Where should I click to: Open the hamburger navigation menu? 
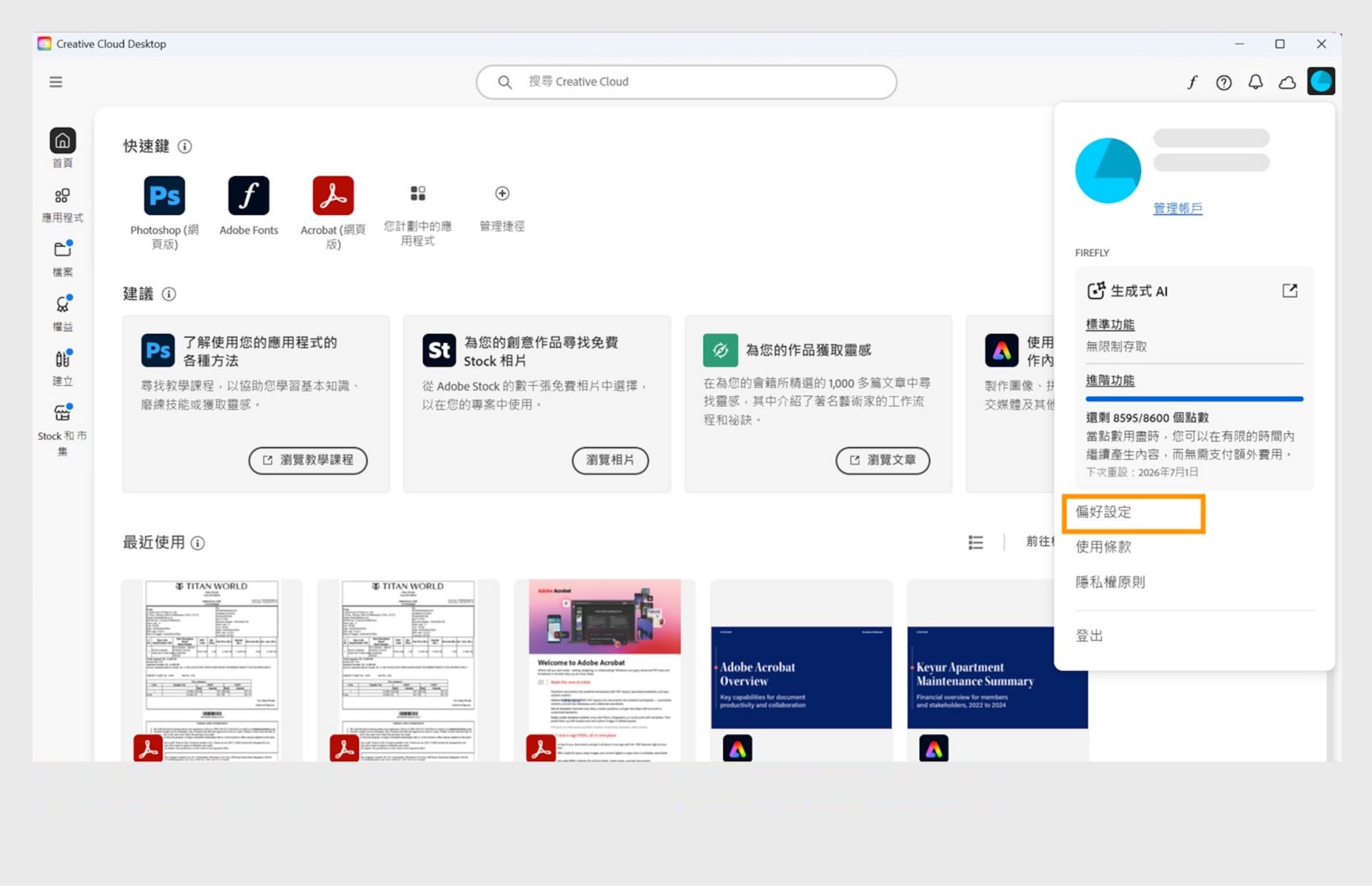tap(56, 82)
